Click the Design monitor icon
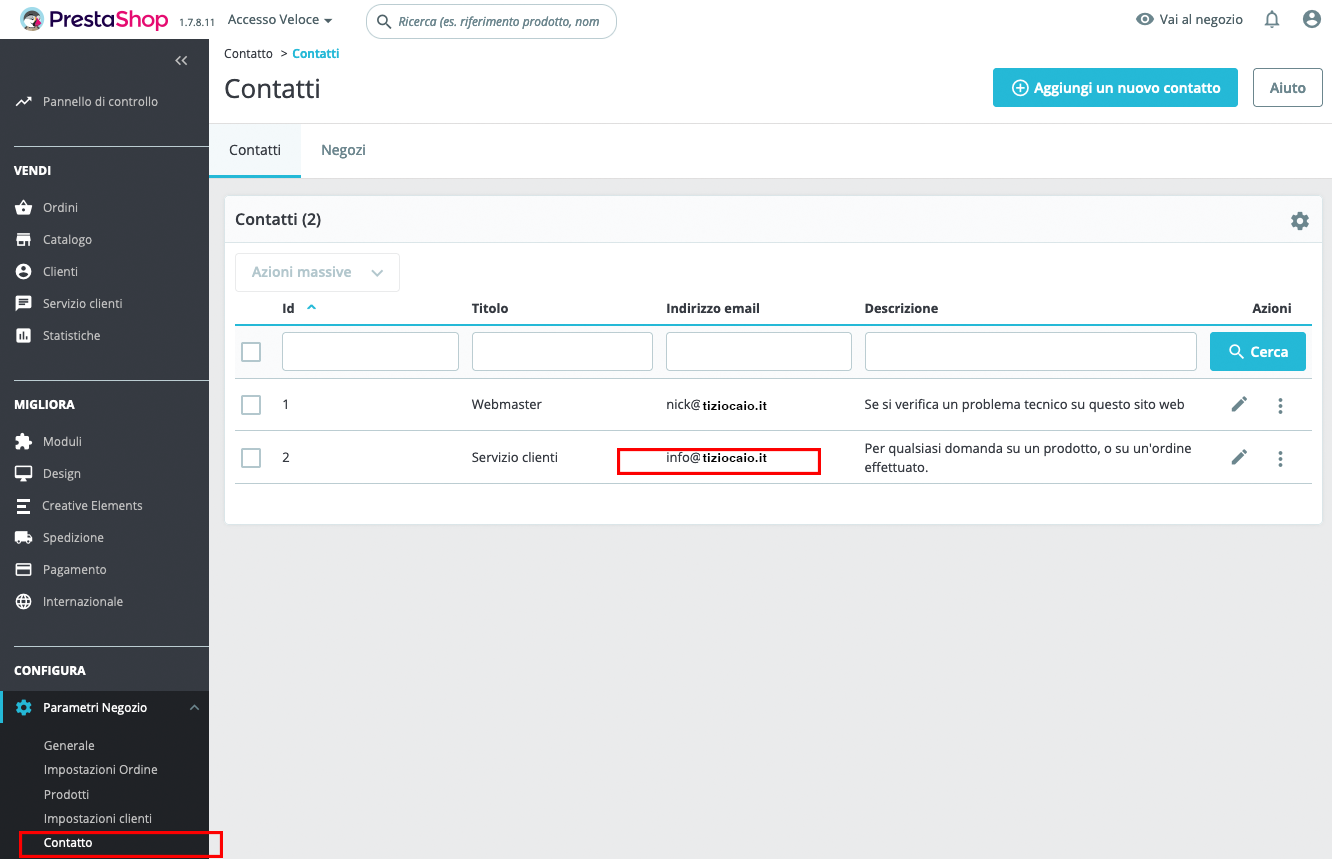Screen dimensions: 1332x859 click(24, 473)
